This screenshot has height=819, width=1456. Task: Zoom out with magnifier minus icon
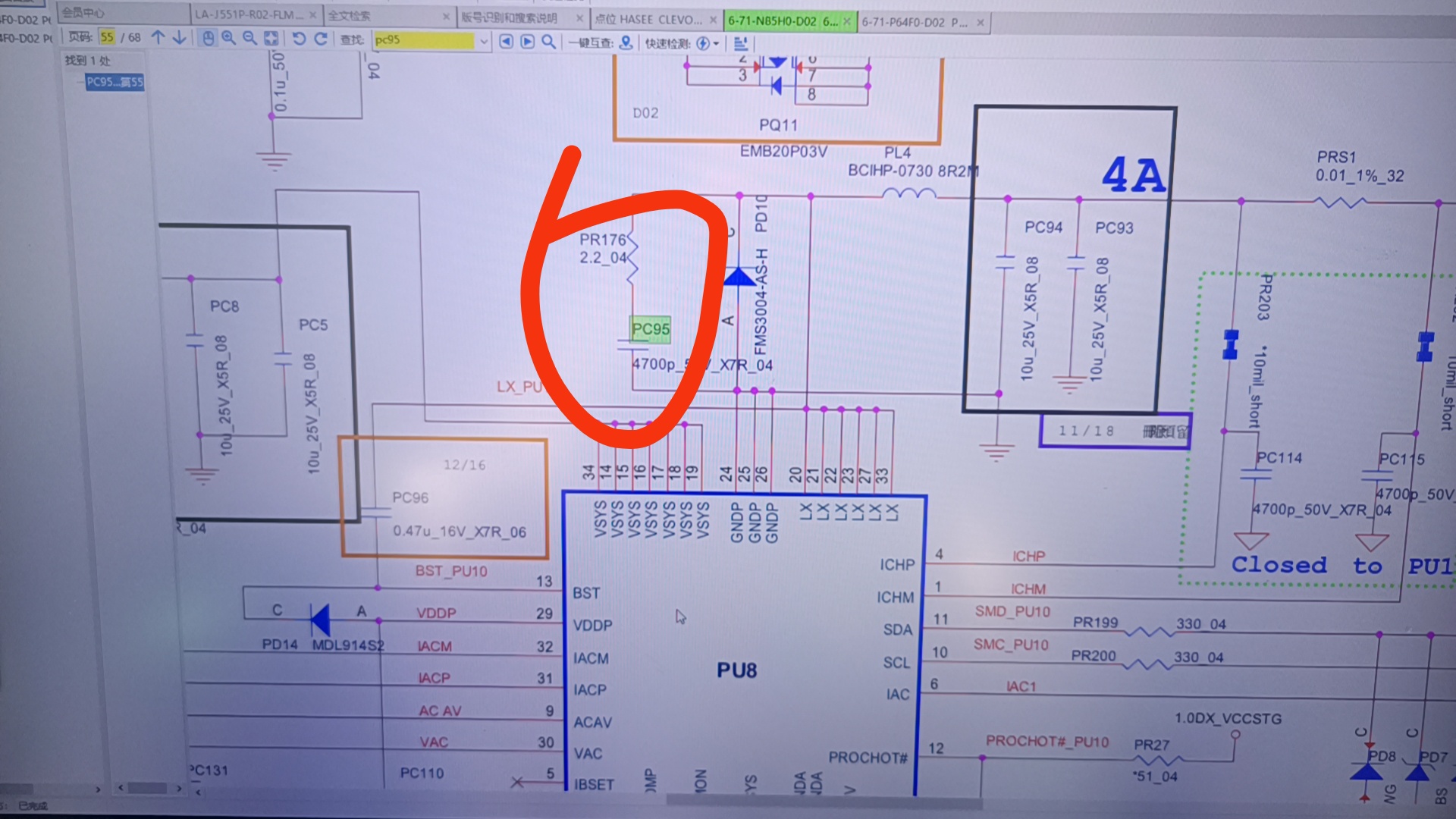[249, 38]
